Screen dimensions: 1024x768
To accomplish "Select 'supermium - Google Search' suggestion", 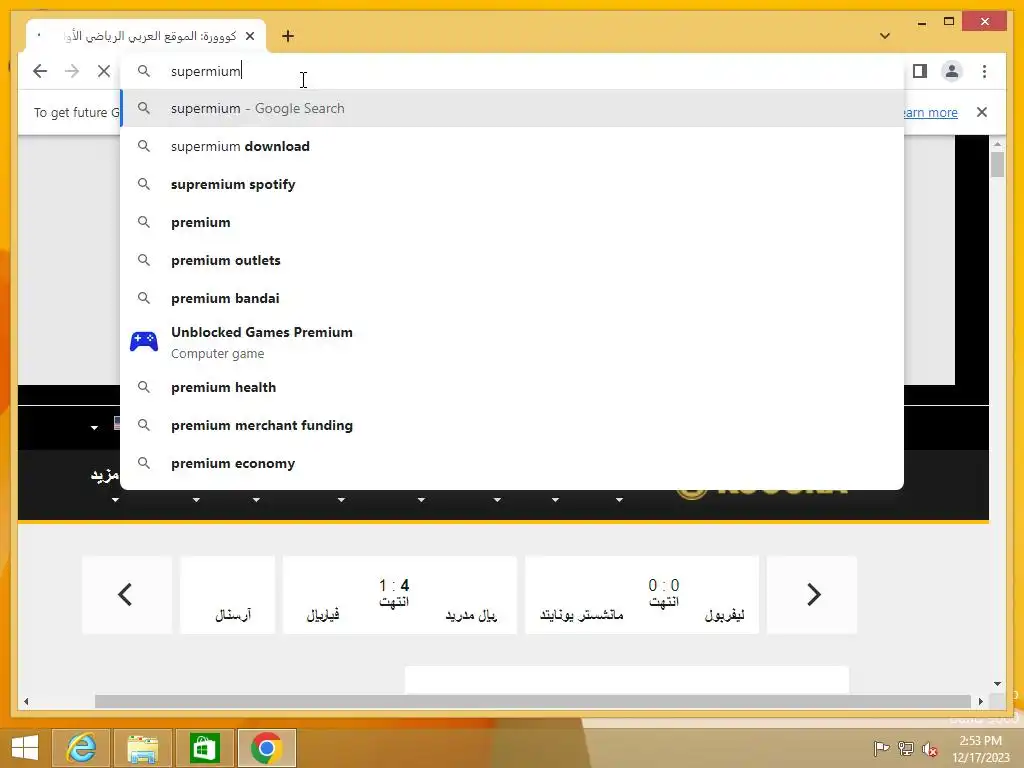I will tap(513, 108).
